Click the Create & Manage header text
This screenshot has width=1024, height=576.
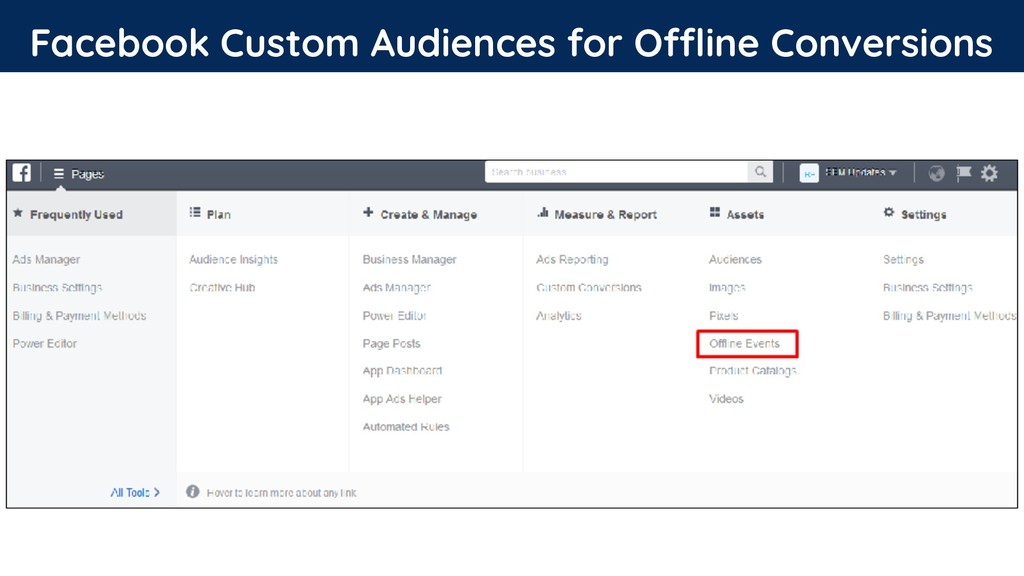(428, 214)
